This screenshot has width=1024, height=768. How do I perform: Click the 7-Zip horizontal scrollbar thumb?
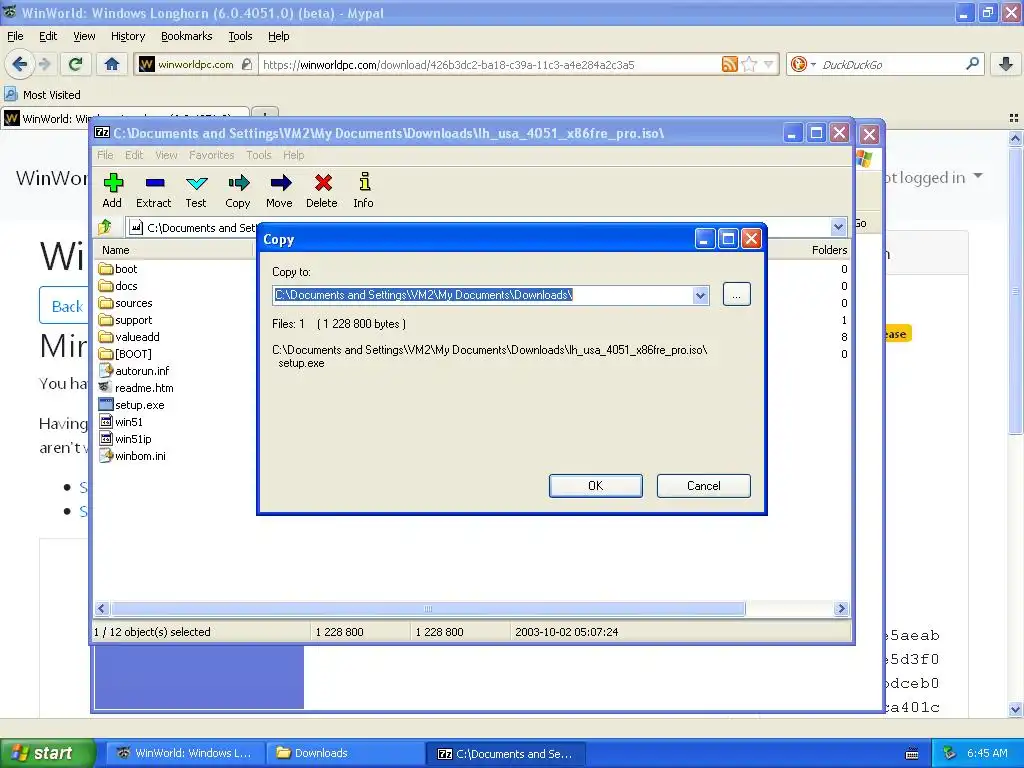[428, 609]
